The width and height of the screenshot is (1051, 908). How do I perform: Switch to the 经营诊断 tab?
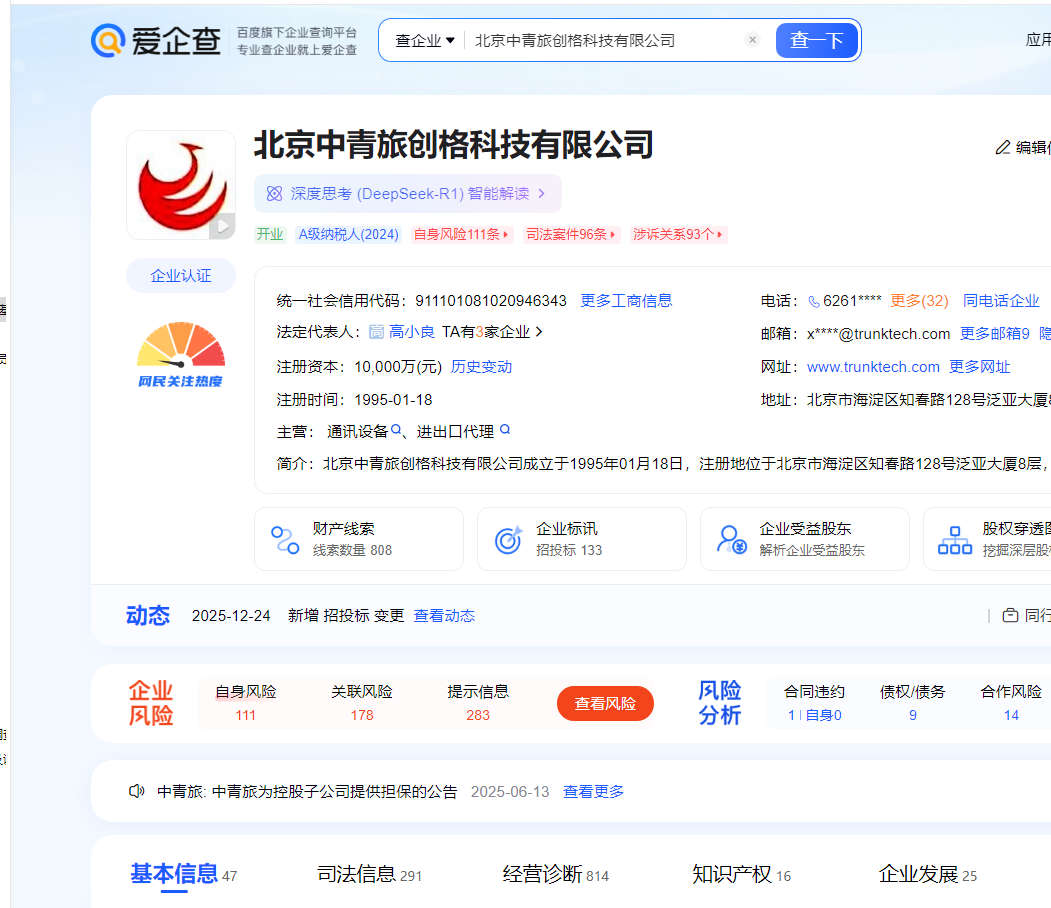(x=556, y=874)
